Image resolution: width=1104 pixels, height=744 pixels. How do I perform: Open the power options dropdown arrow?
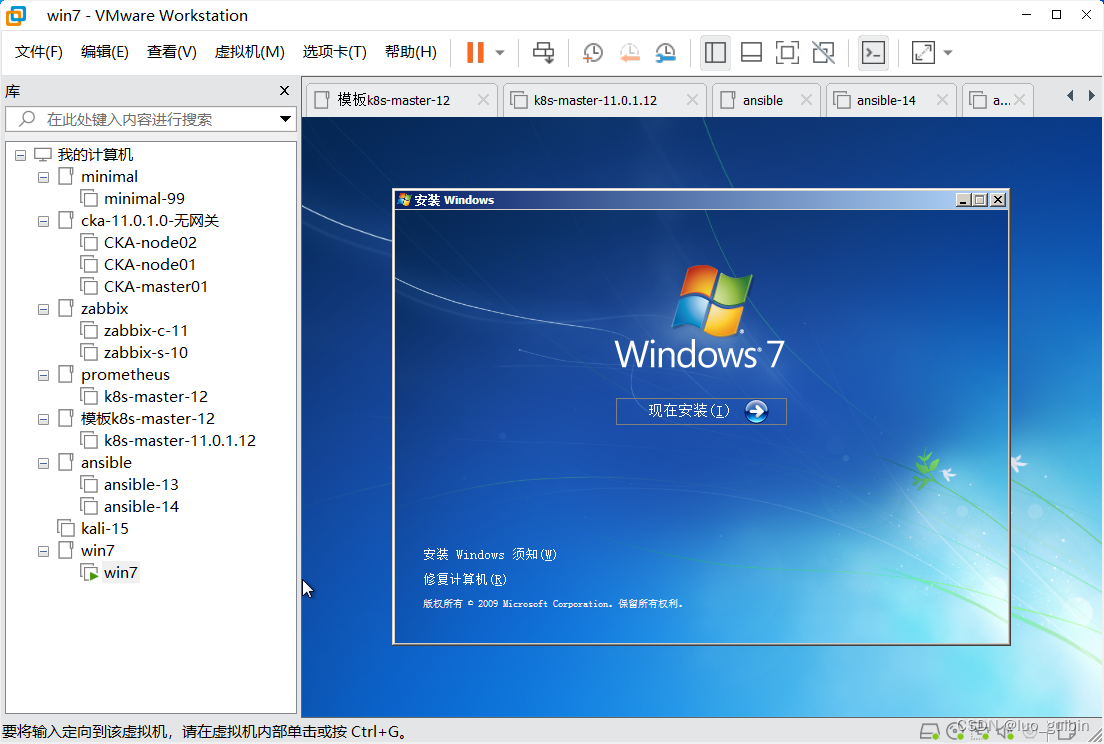[500, 52]
